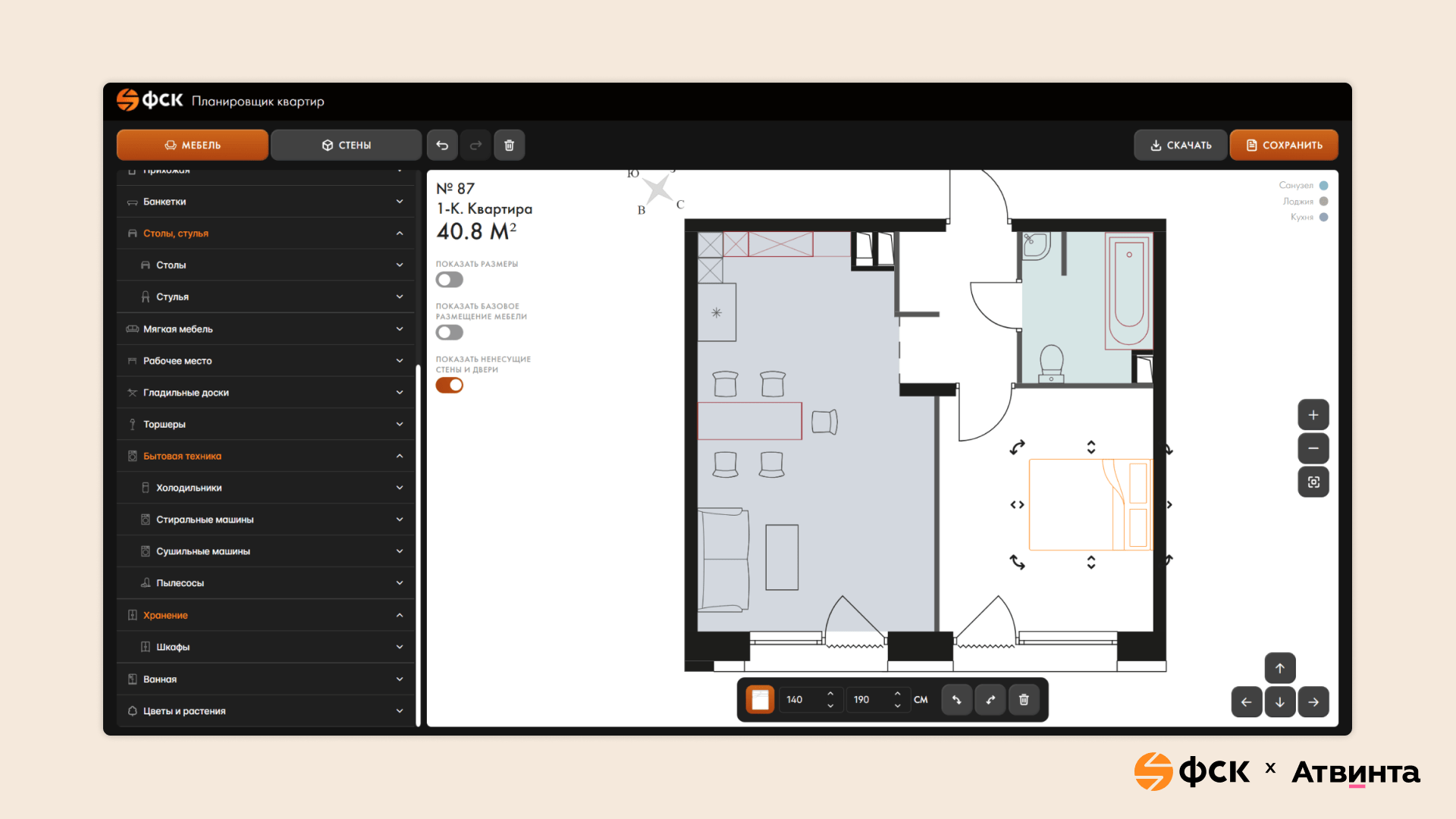The image size is (1456, 819).
Task: Rotate selected bed counterclockwise in bottom bar
Action: [x=957, y=699]
